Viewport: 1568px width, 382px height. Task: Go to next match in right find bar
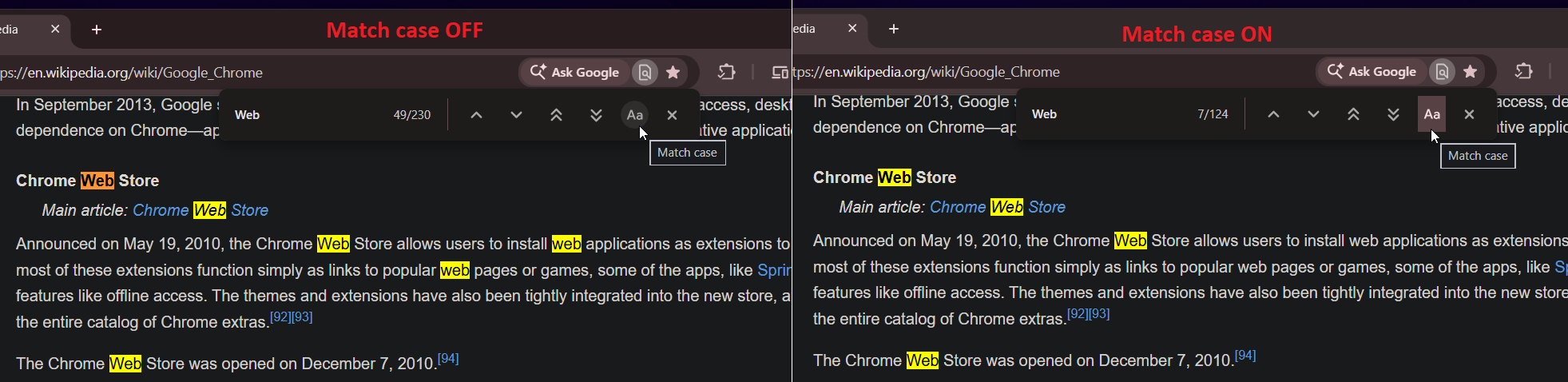(x=1313, y=114)
